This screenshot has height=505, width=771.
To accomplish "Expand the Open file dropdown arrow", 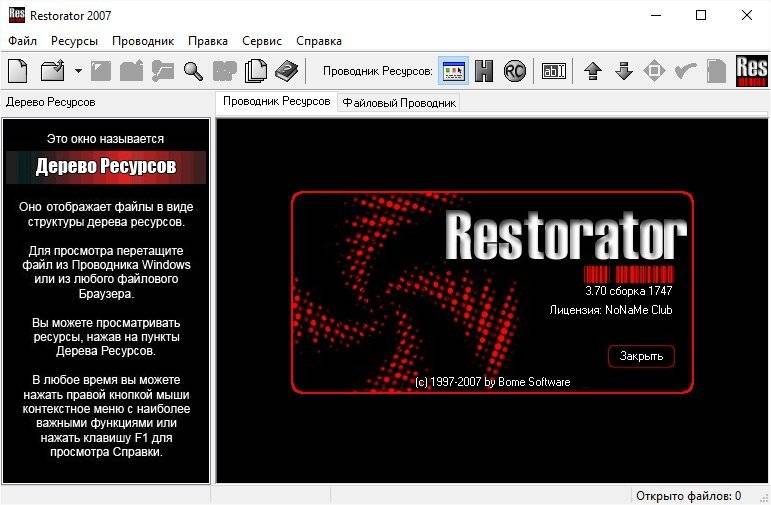I will pos(78,71).
